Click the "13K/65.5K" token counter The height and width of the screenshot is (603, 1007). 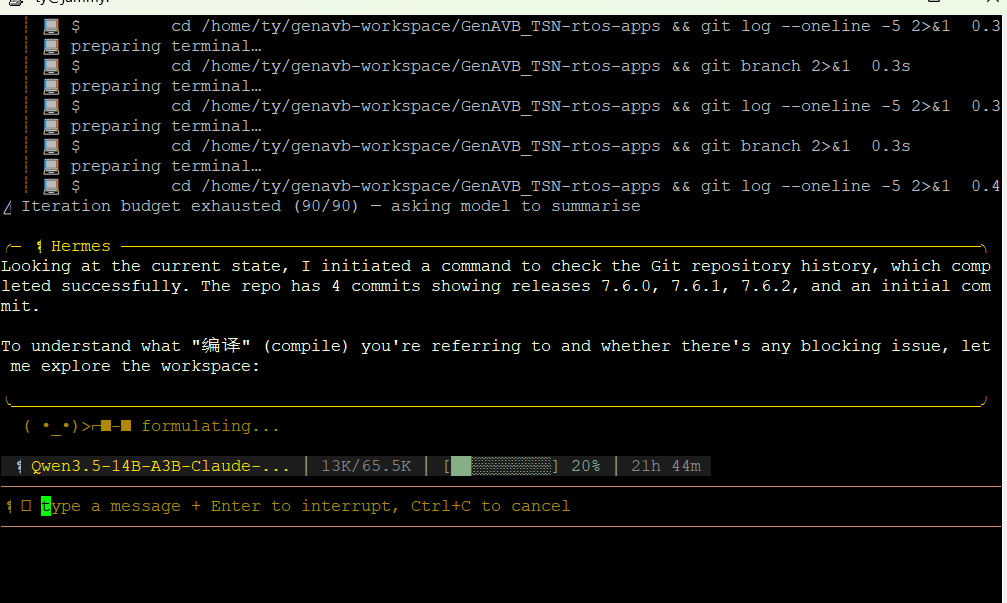pyautogui.click(x=366, y=466)
